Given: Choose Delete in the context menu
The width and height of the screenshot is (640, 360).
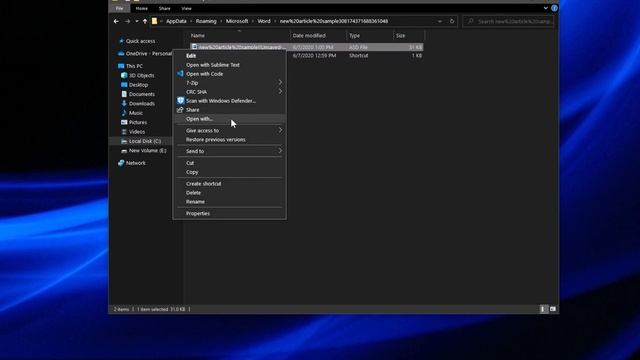Looking at the screenshot, I should click(x=193, y=193).
